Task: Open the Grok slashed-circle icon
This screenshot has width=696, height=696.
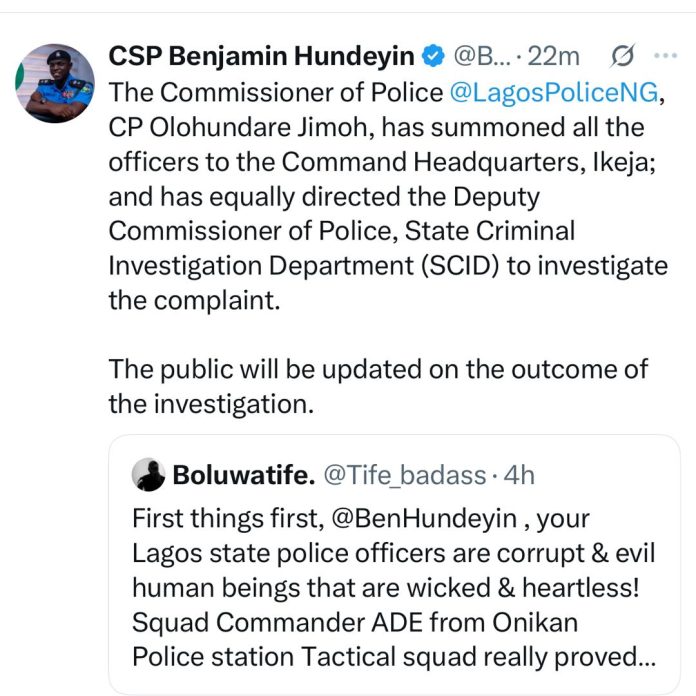Action: pos(622,56)
